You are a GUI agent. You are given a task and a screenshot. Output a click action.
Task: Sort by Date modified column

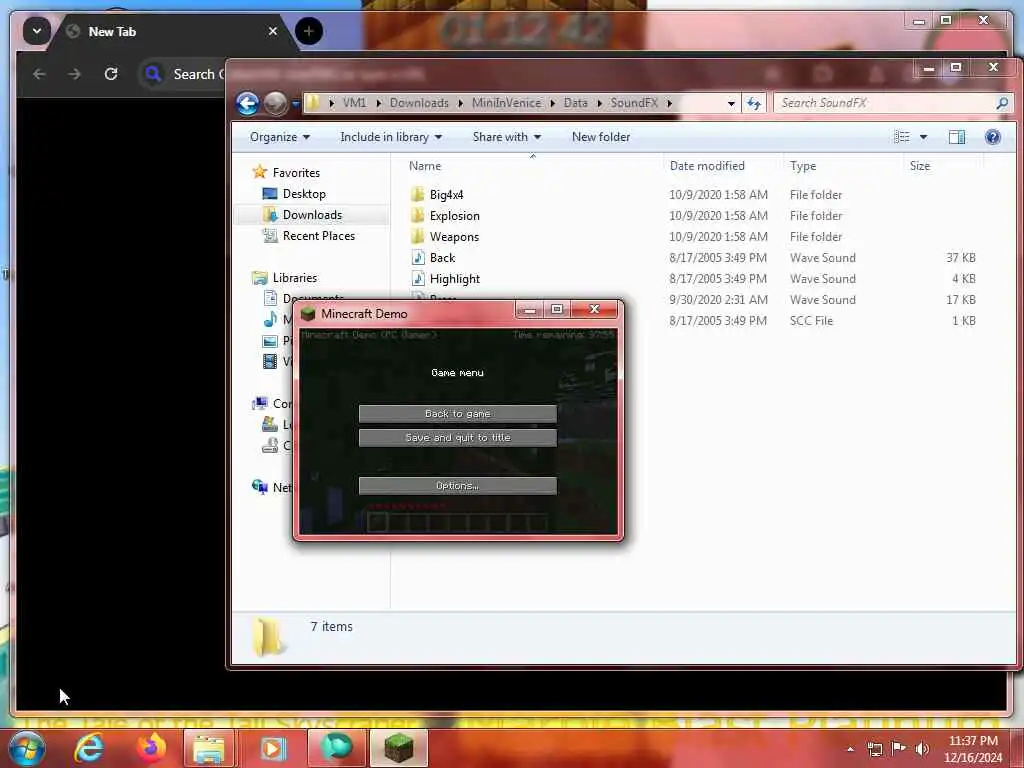[707, 166]
